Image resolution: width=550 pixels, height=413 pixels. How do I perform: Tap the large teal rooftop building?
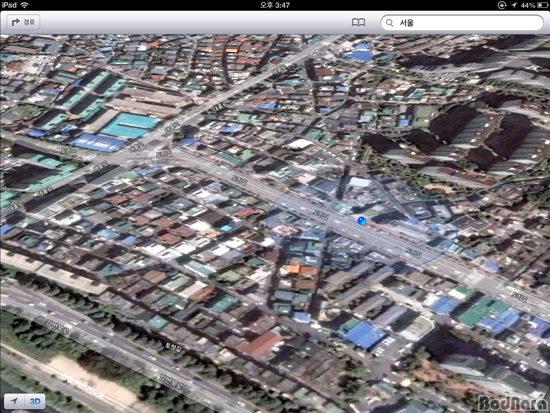(x=129, y=125)
